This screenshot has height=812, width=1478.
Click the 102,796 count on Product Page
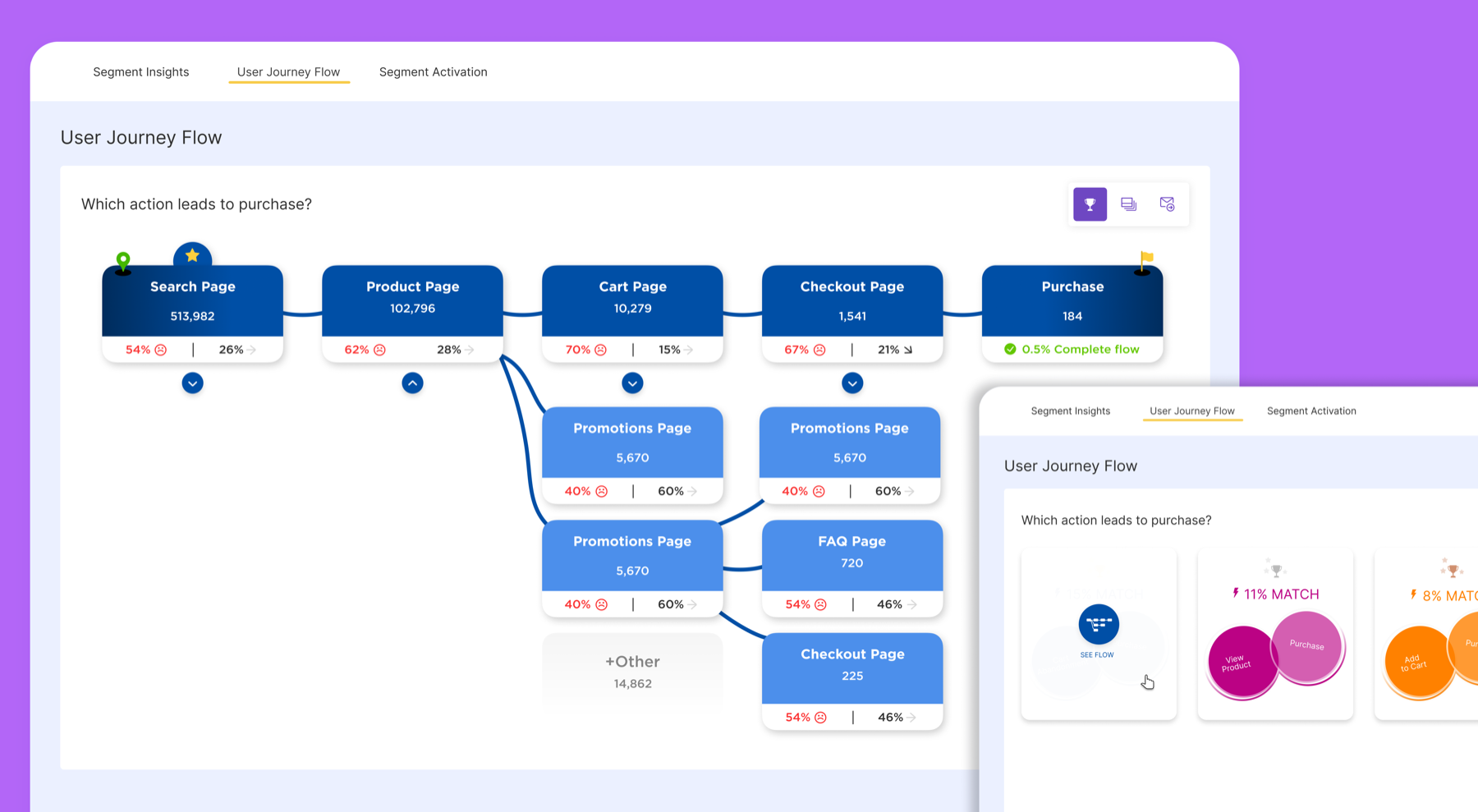click(412, 309)
